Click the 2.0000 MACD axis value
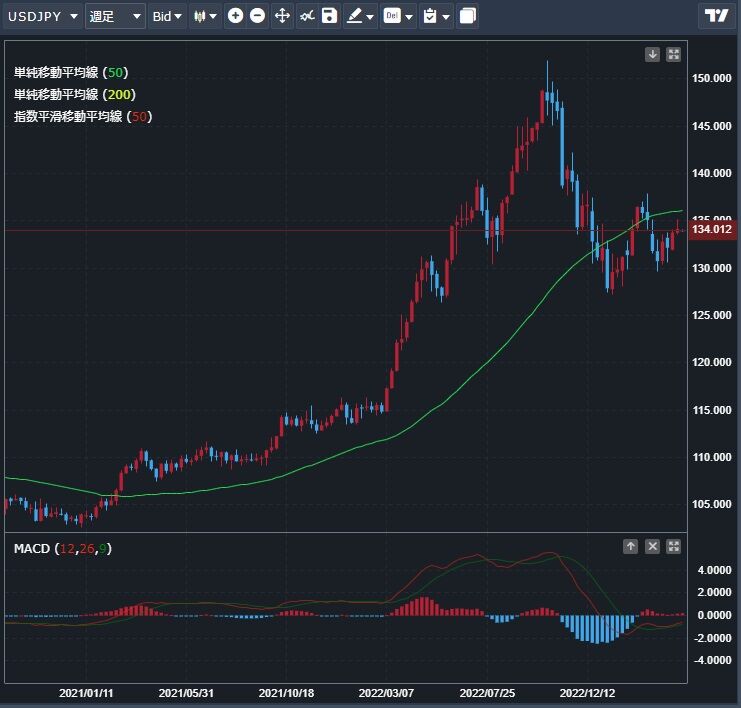741x708 pixels. point(714,592)
